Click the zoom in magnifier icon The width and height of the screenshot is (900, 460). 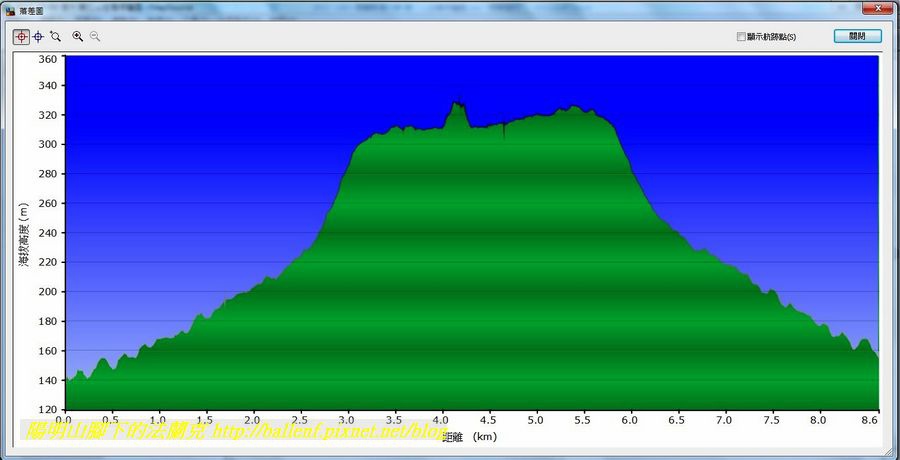click(x=77, y=37)
